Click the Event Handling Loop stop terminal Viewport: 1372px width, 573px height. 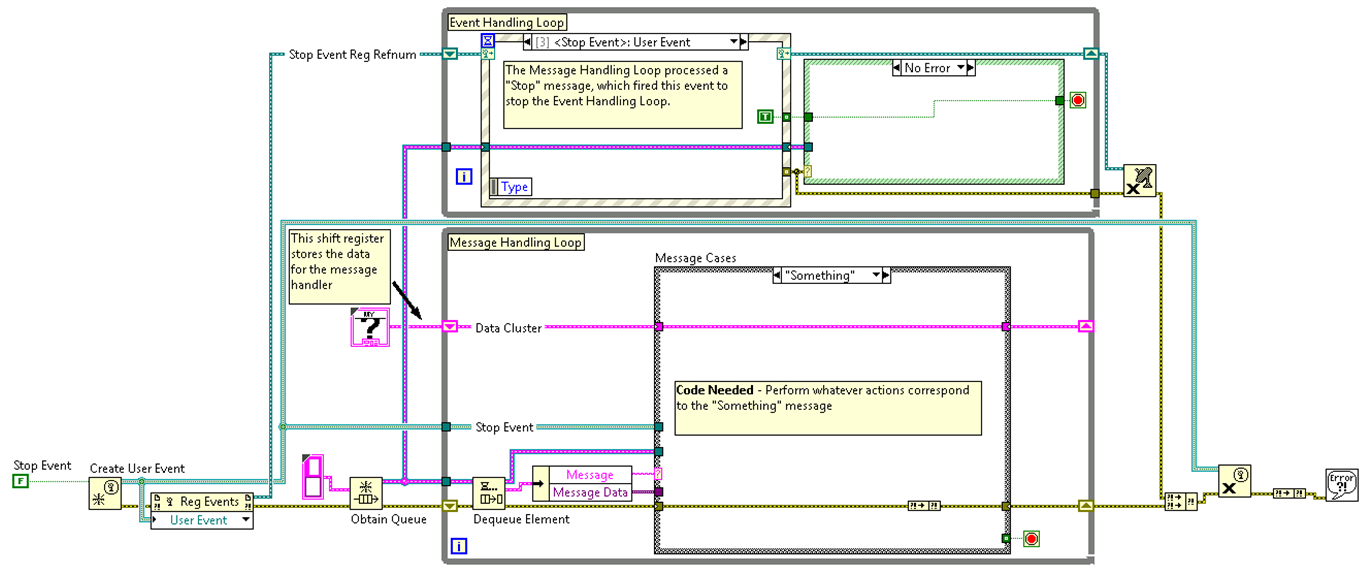pyautogui.click(x=1078, y=100)
